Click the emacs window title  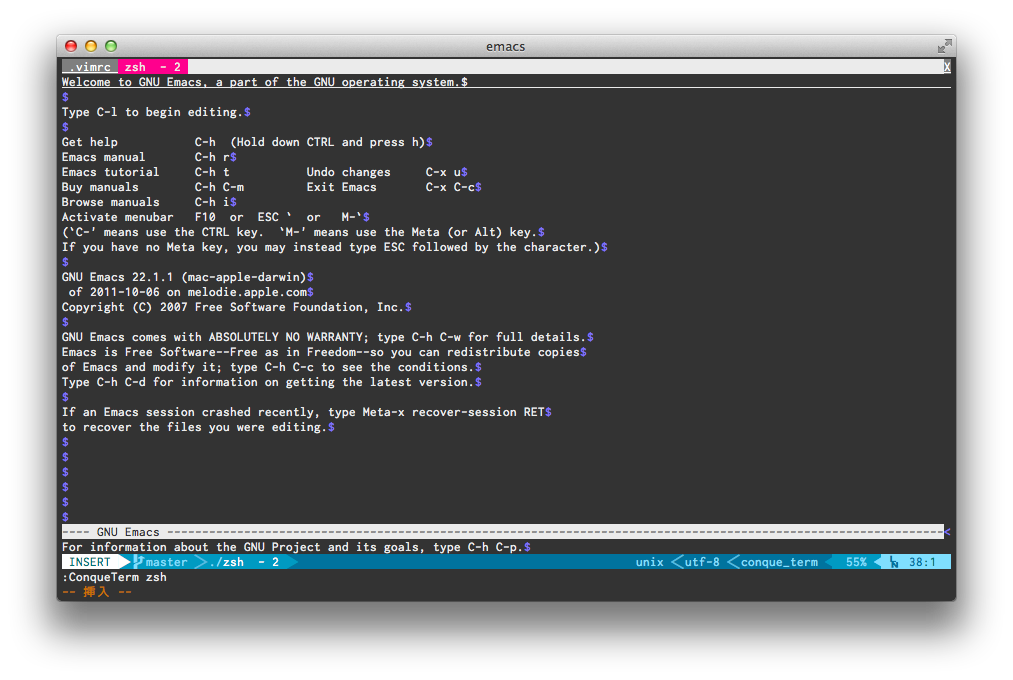[x=506, y=46]
